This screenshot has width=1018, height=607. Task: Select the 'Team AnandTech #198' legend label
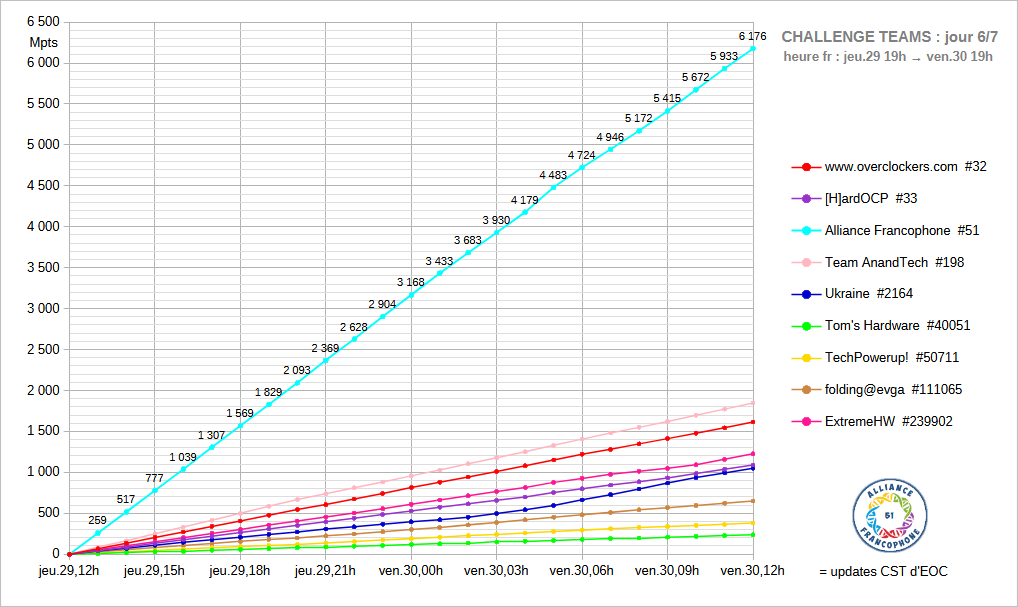[894, 263]
